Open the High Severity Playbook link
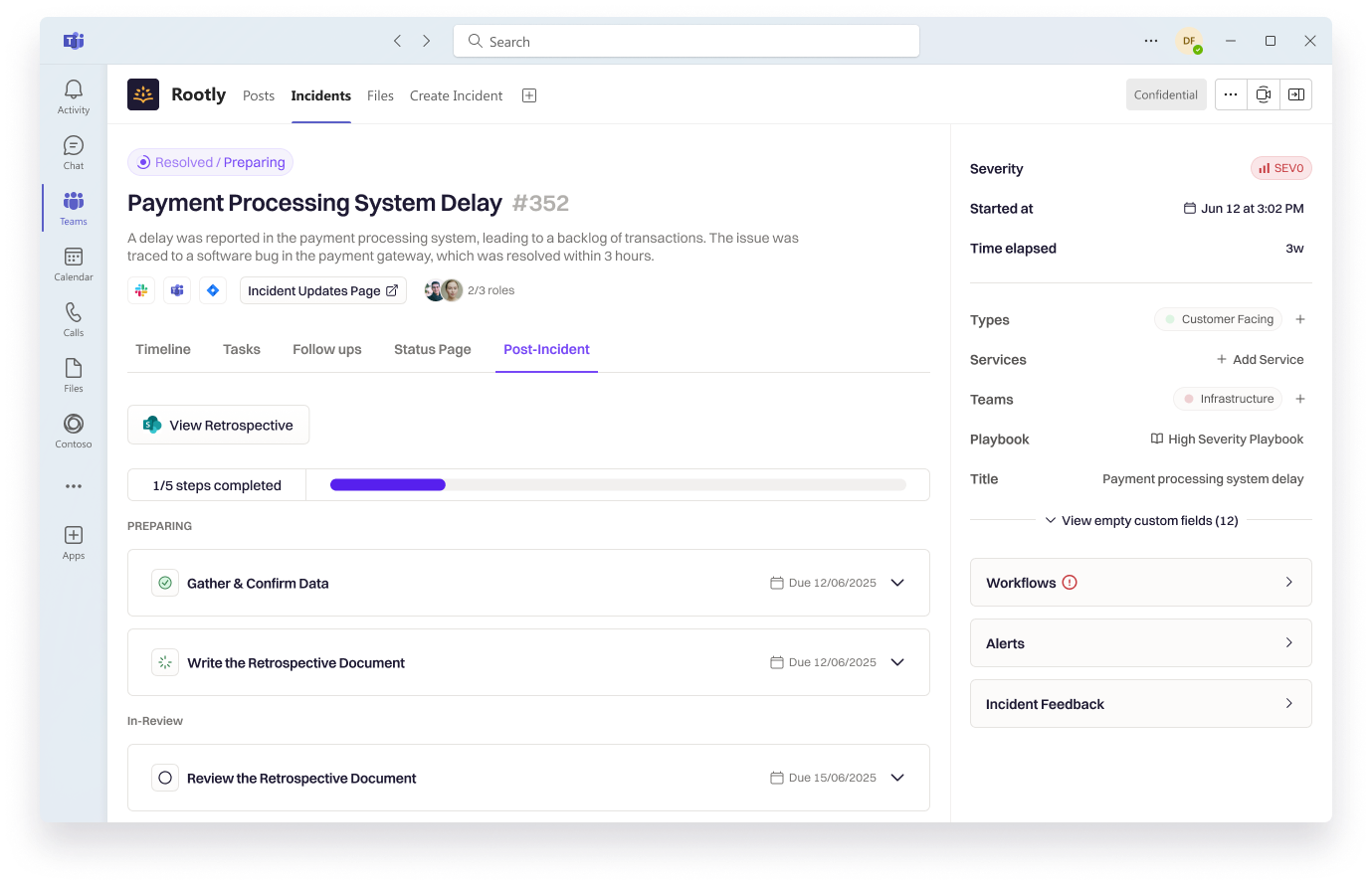 pyautogui.click(x=1227, y=439)
